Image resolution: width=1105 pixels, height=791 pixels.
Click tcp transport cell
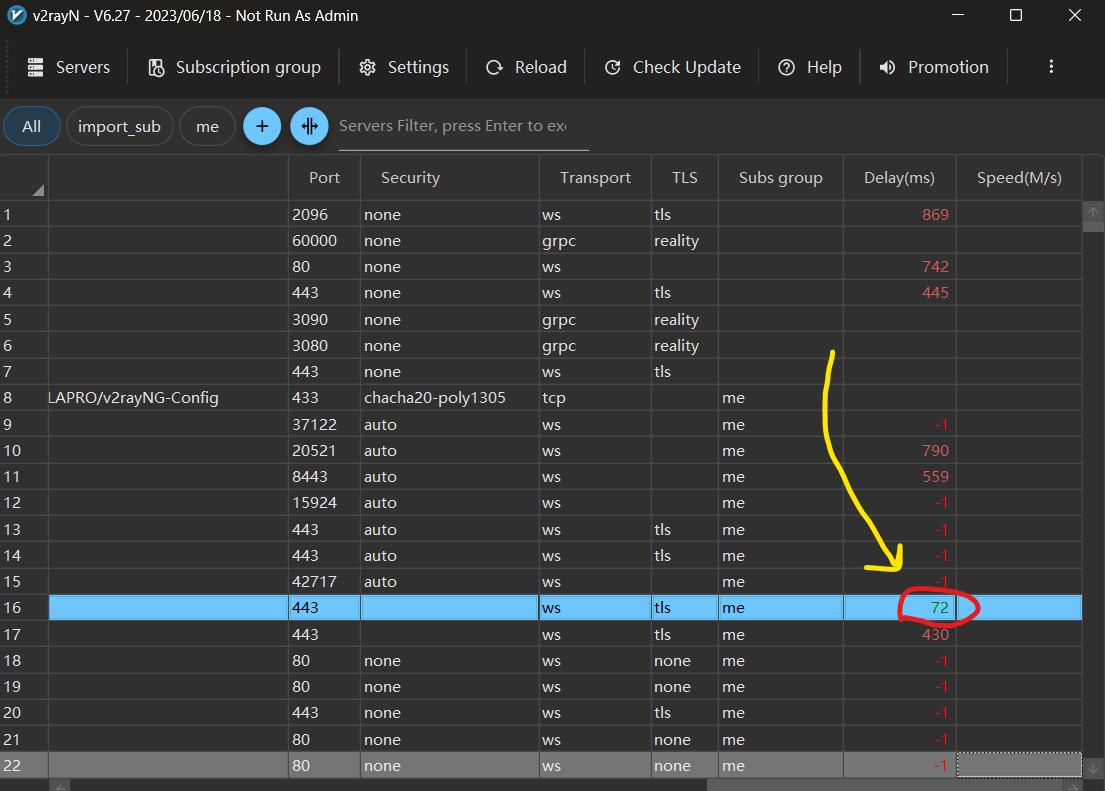595,398
